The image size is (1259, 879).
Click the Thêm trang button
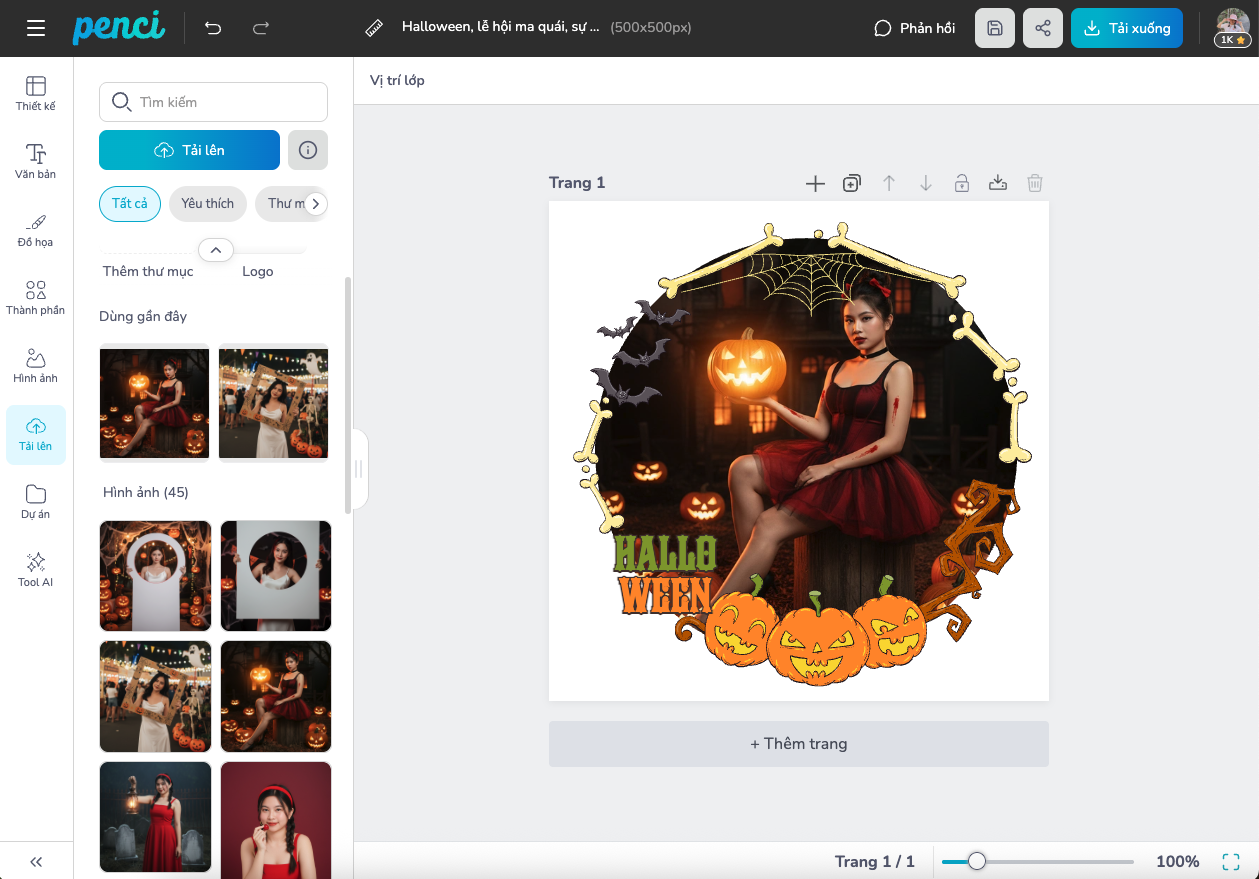pos(798,744)
